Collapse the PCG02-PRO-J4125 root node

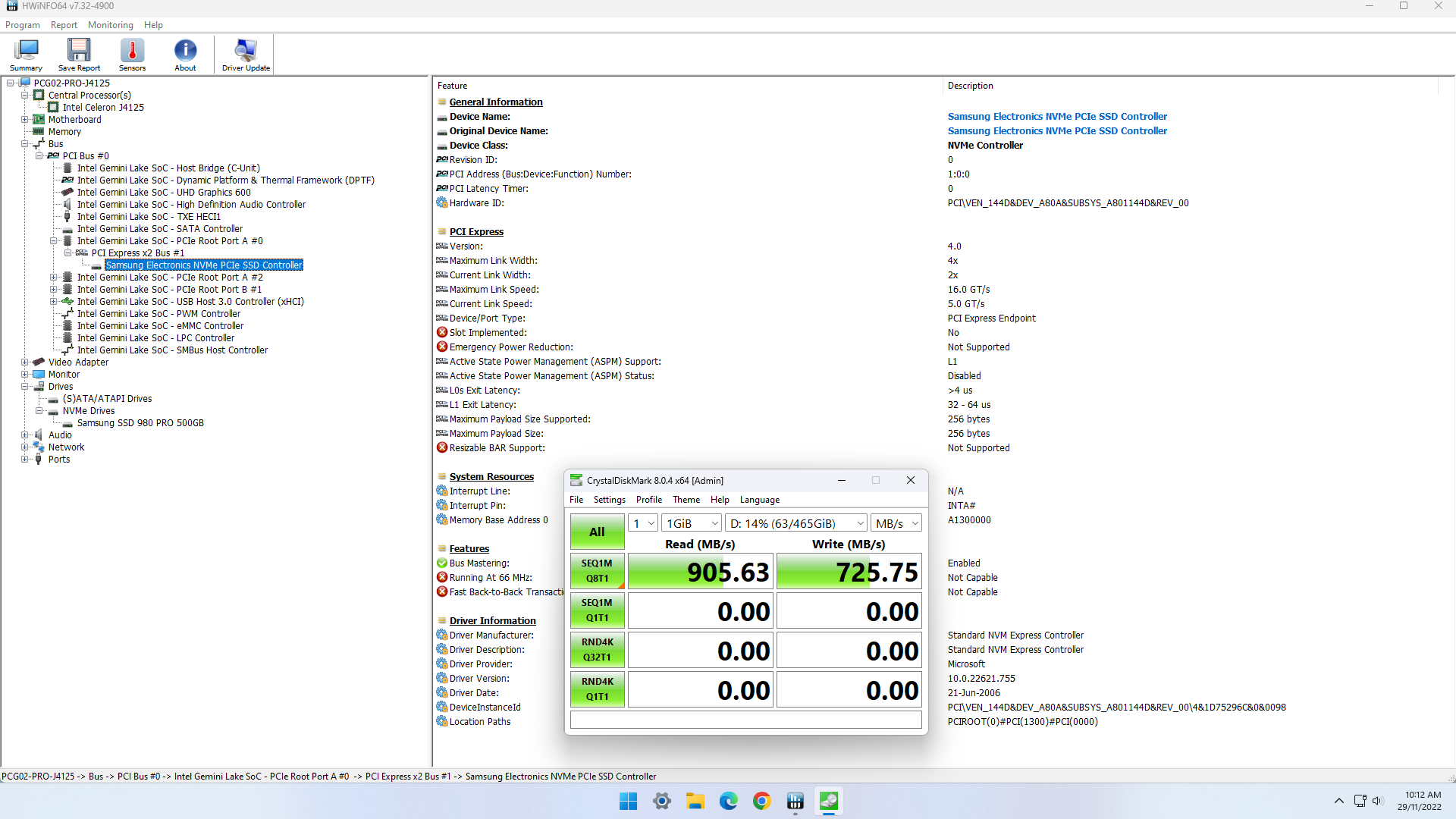[11, 83]
